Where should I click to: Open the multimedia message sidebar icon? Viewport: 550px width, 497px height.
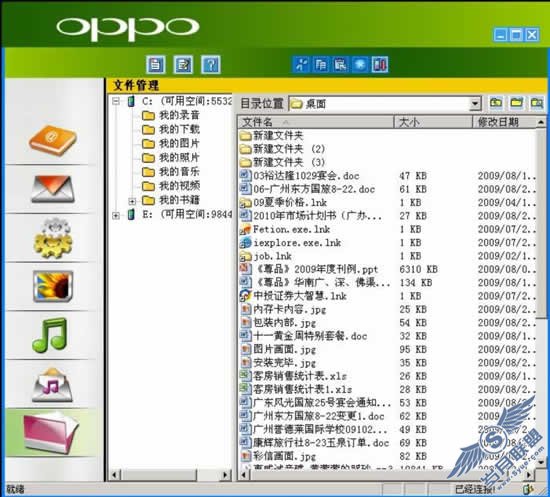(52, 385)
